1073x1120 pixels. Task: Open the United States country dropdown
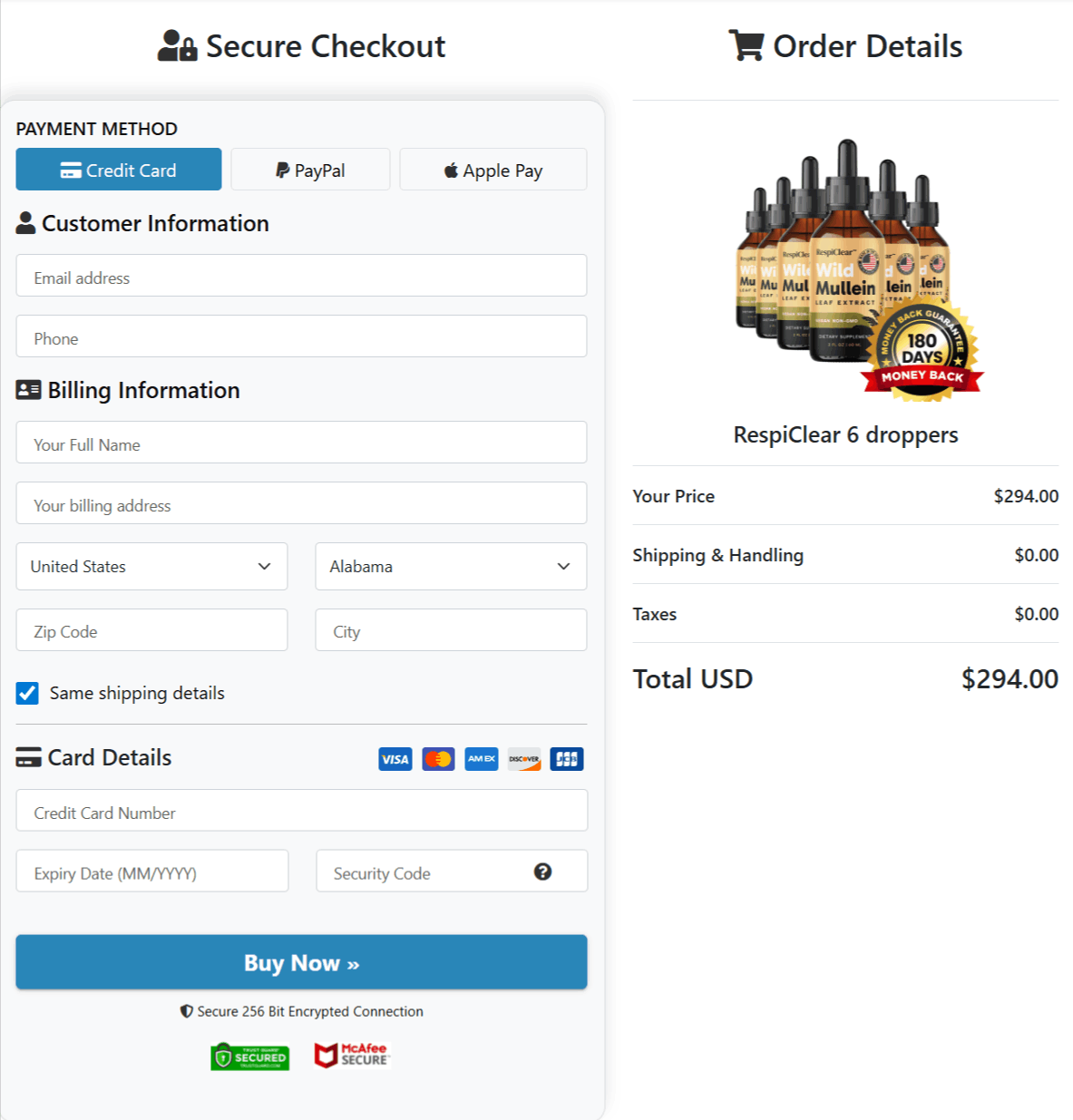coord(151,567)
